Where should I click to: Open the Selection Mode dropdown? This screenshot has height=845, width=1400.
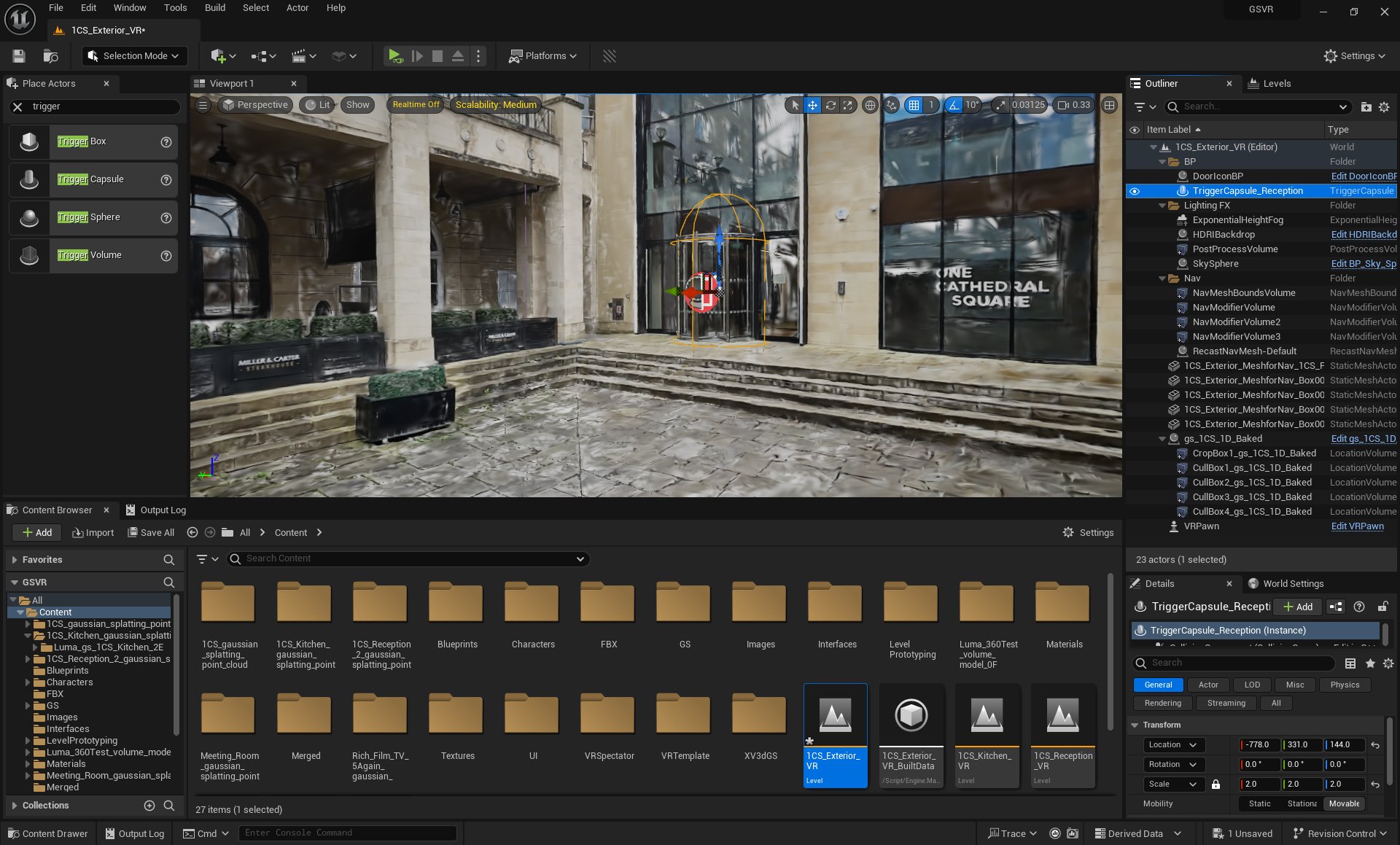[x=133, y=56]
